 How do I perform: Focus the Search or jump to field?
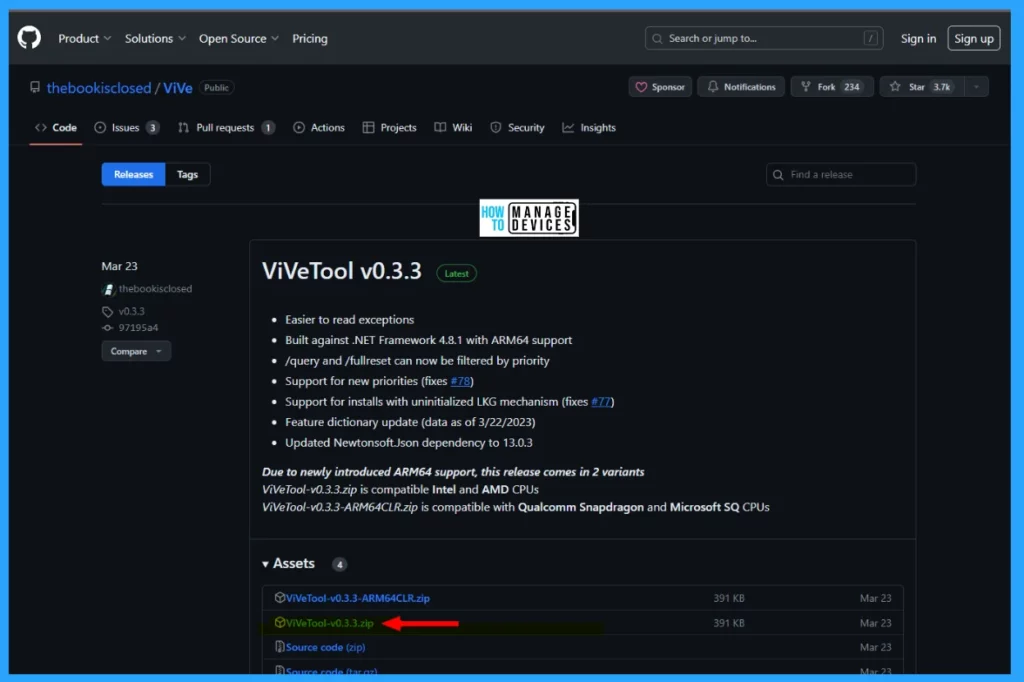click(763, 39)
